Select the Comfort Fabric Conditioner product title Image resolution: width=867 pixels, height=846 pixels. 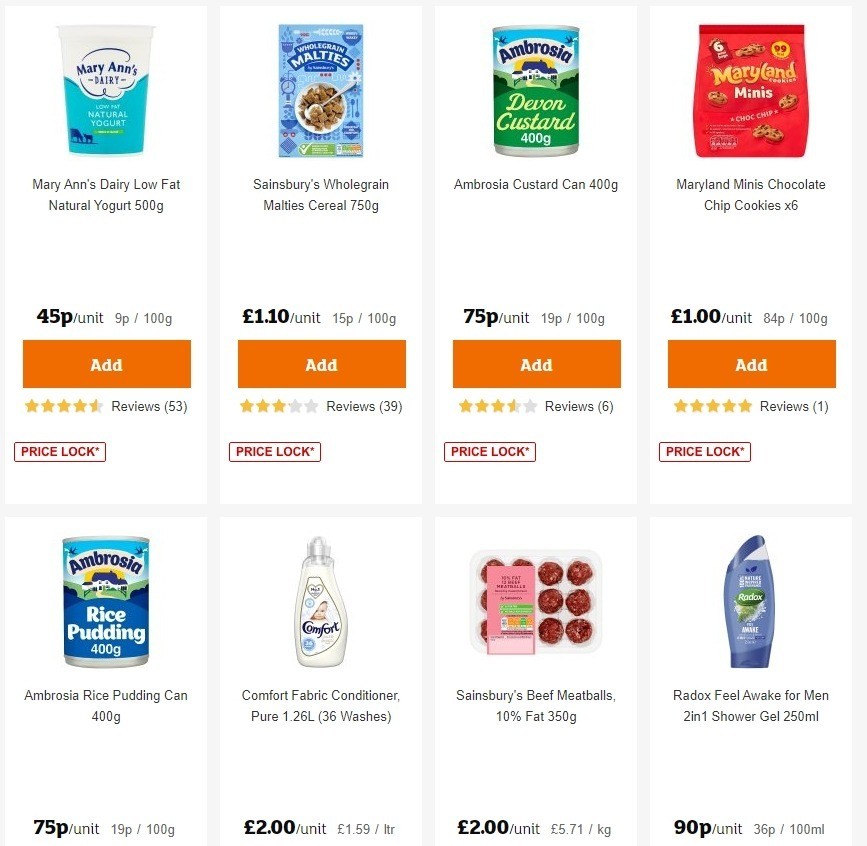(321, 706)
